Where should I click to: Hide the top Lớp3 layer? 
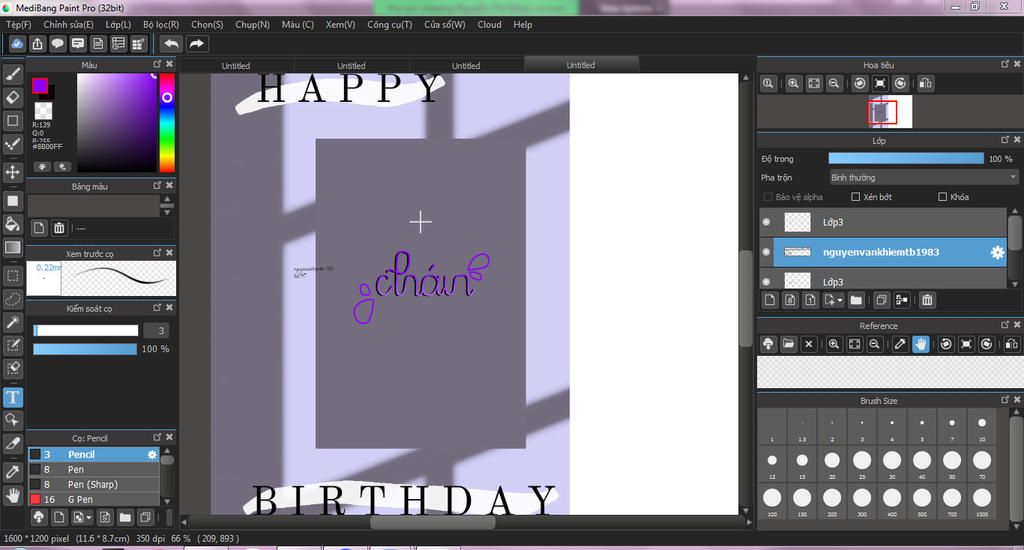[767, 222]
